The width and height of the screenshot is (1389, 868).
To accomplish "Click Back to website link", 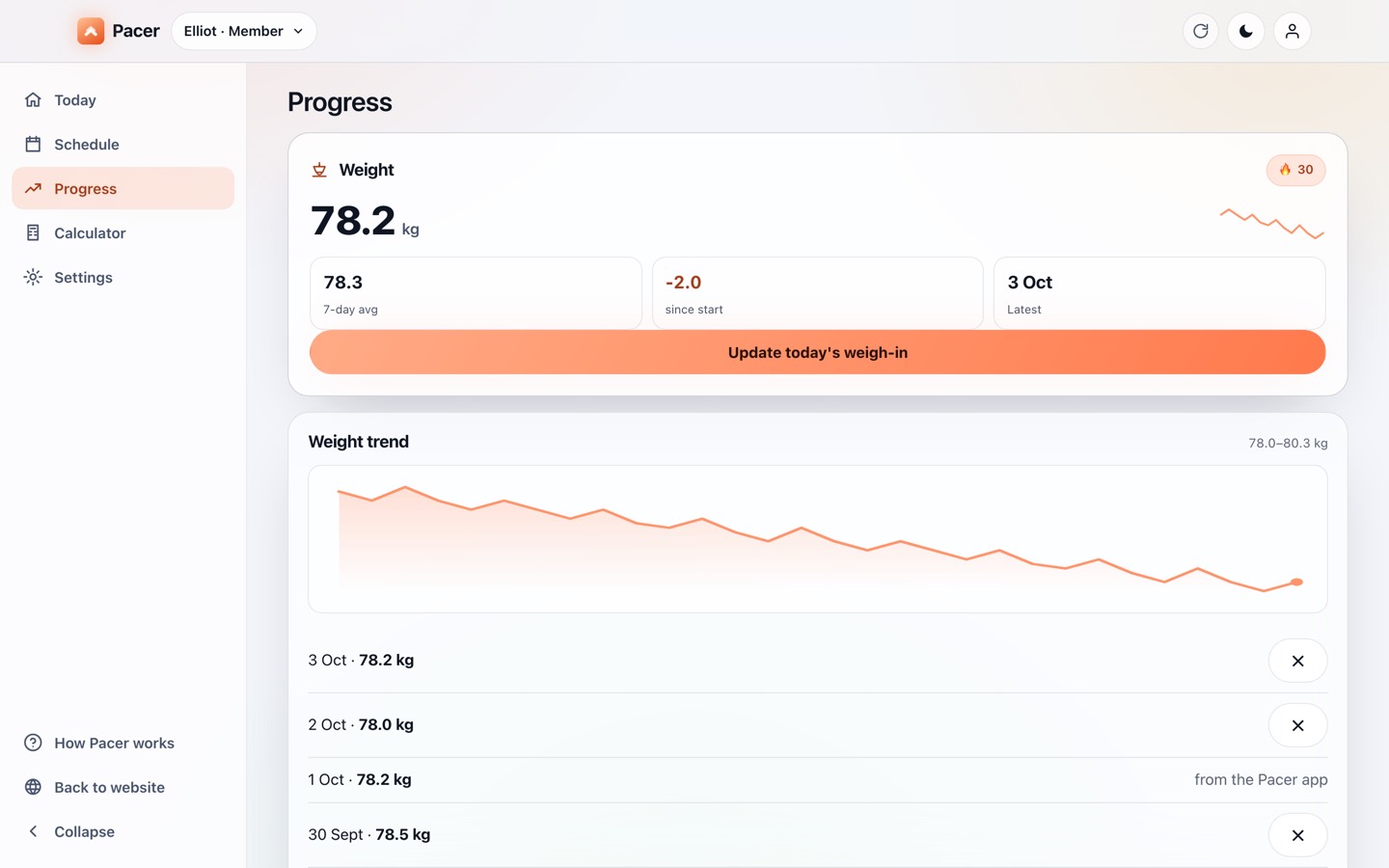I will 123,787.
